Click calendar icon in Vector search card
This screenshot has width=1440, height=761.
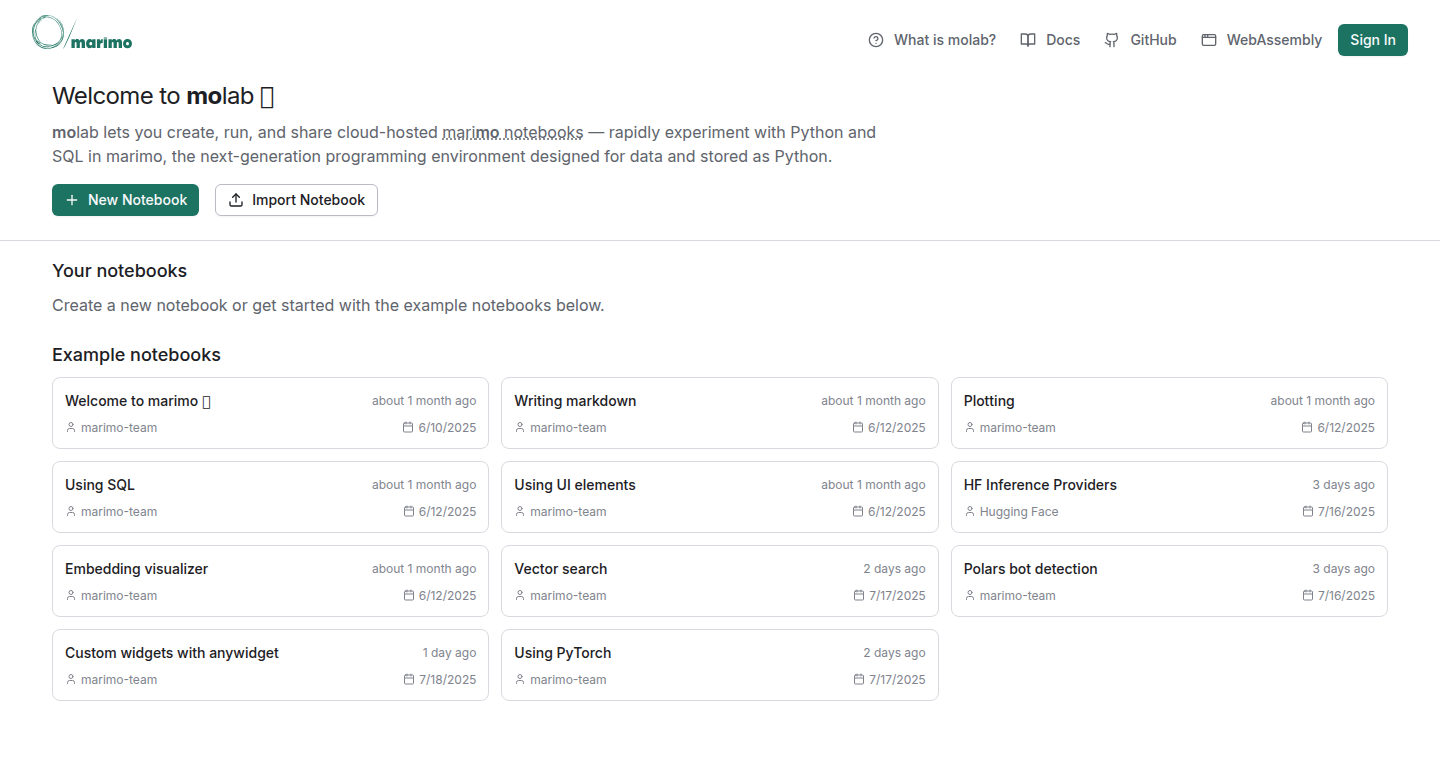pos(859,596)
